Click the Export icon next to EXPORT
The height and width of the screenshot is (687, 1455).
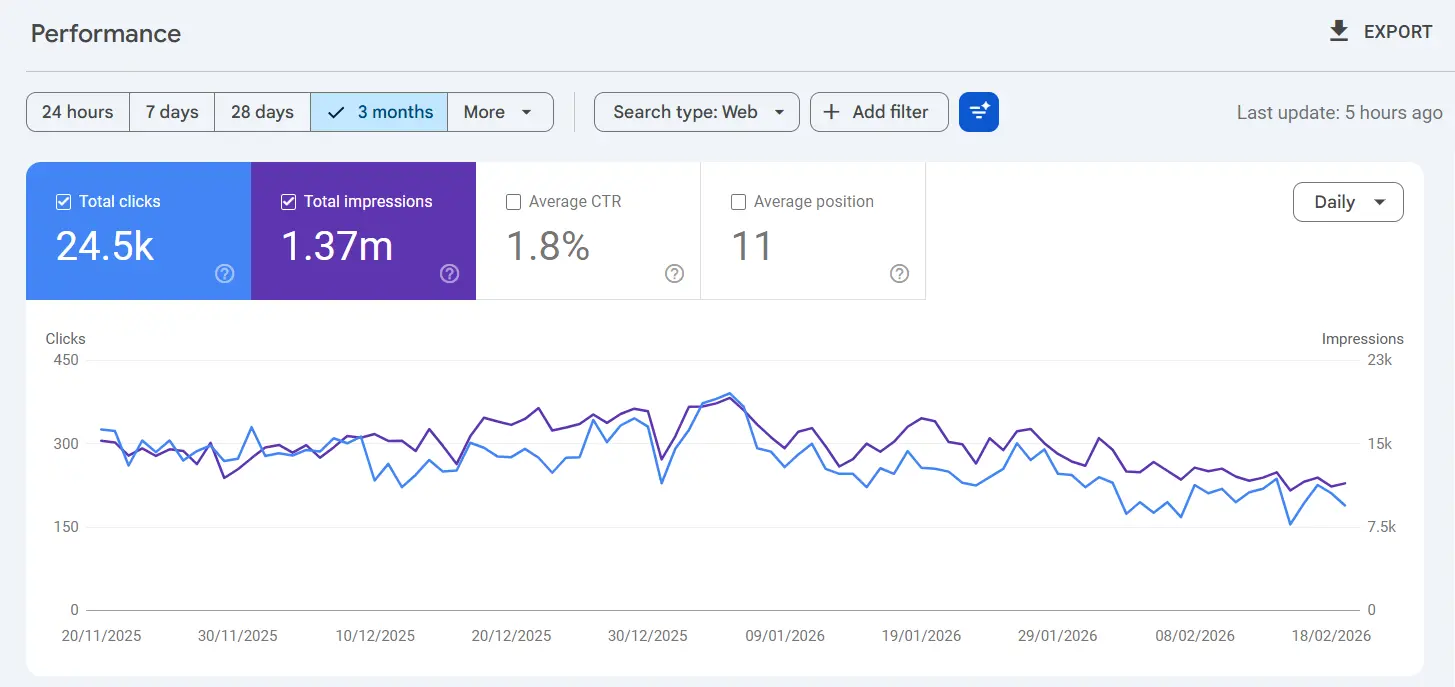click(1338, 31)
